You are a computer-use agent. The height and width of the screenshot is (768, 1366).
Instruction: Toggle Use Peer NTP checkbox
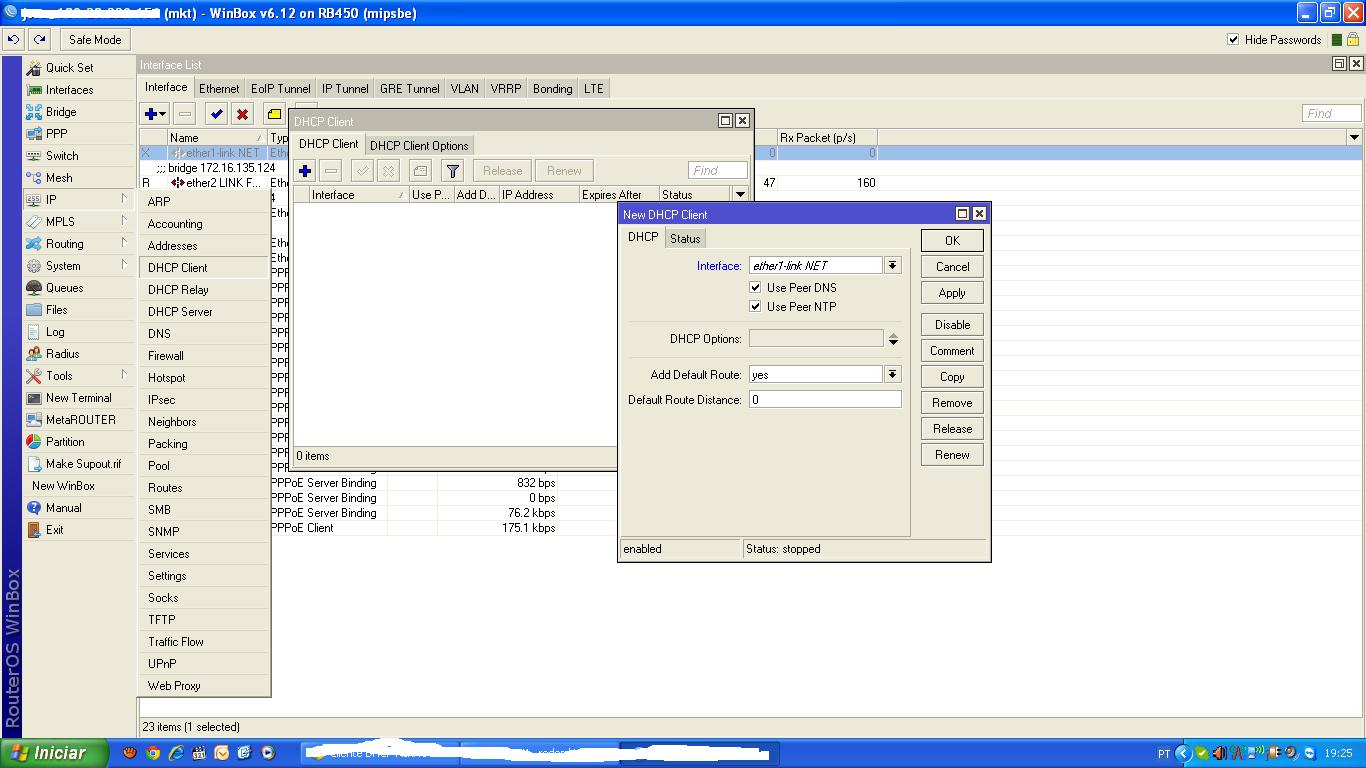point(755,307)
